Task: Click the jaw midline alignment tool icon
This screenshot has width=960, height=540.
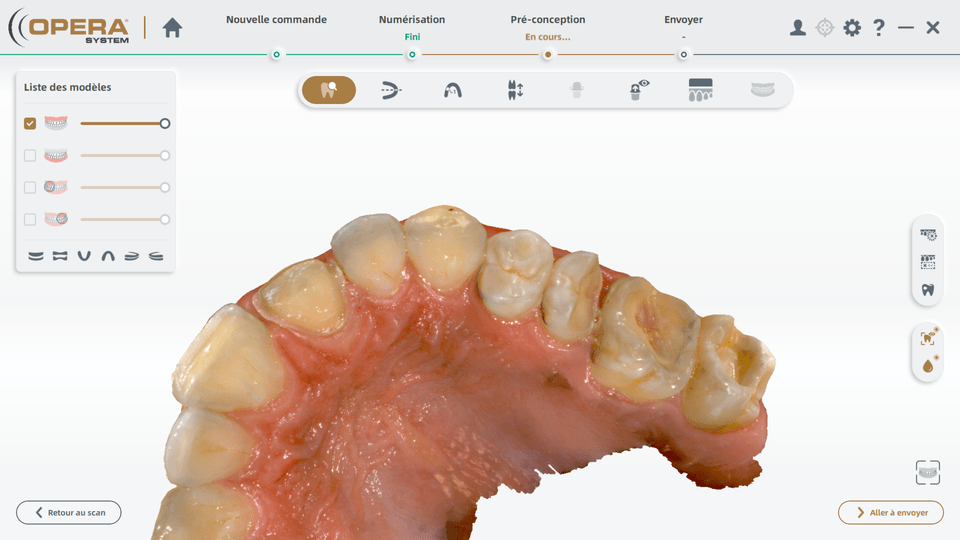Action: pyautogui.click(x=391, y=90)
